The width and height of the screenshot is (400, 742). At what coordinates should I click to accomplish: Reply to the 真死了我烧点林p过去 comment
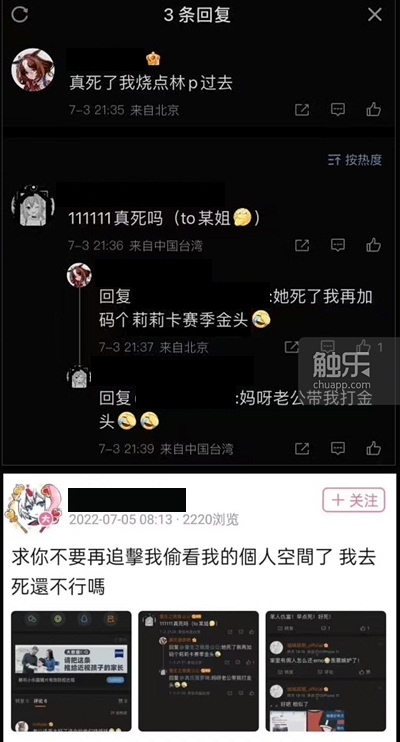[x=338, y=110]
